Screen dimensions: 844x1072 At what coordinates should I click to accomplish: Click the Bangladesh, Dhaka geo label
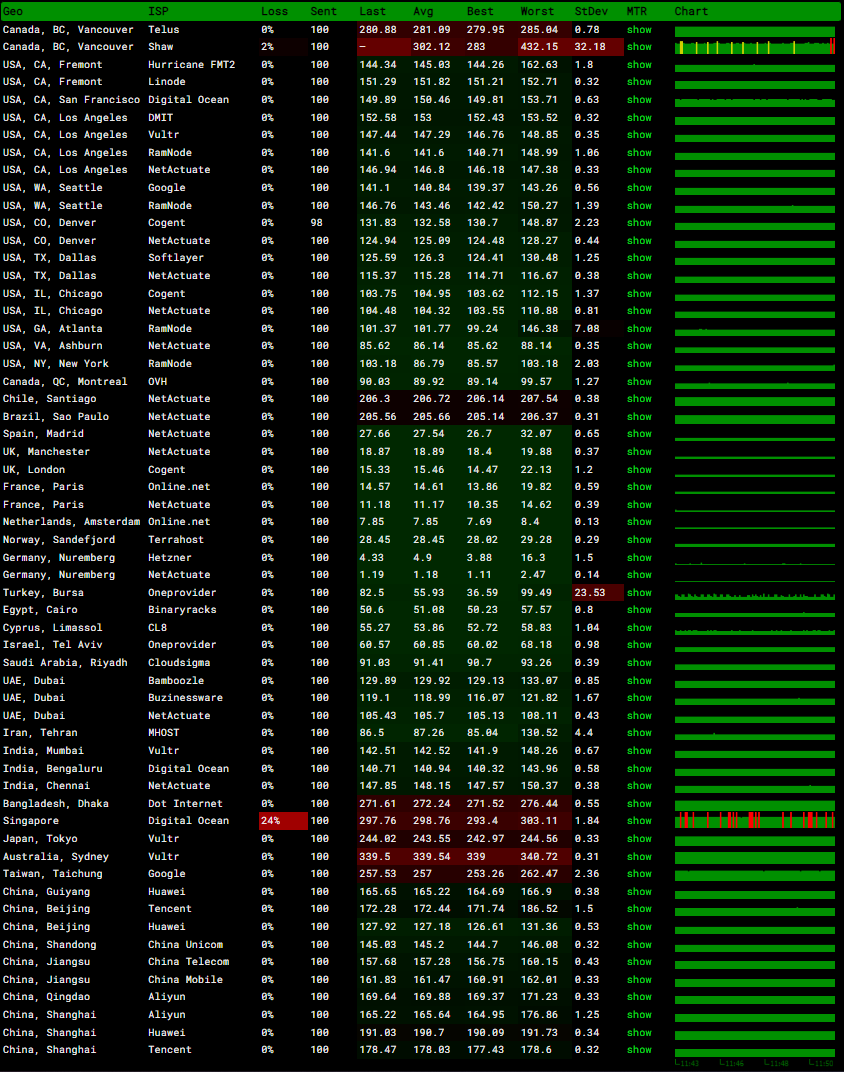pos(56,803)
